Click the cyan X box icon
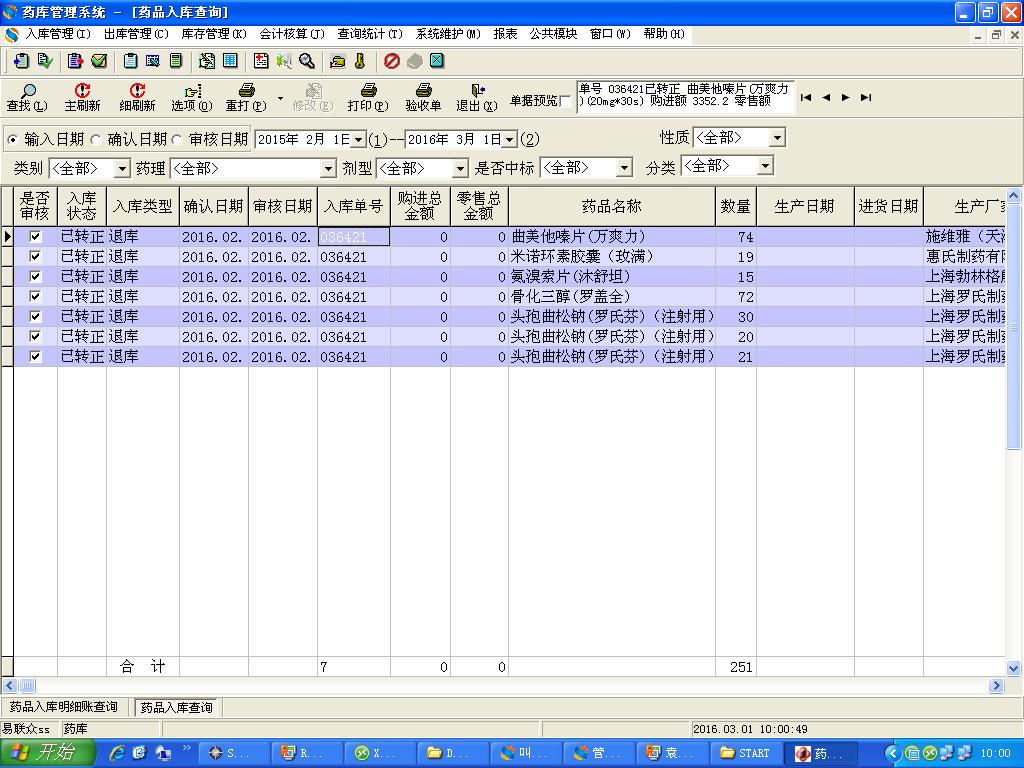This screenshot has width=1024, height=768. [x=437, y=61]
